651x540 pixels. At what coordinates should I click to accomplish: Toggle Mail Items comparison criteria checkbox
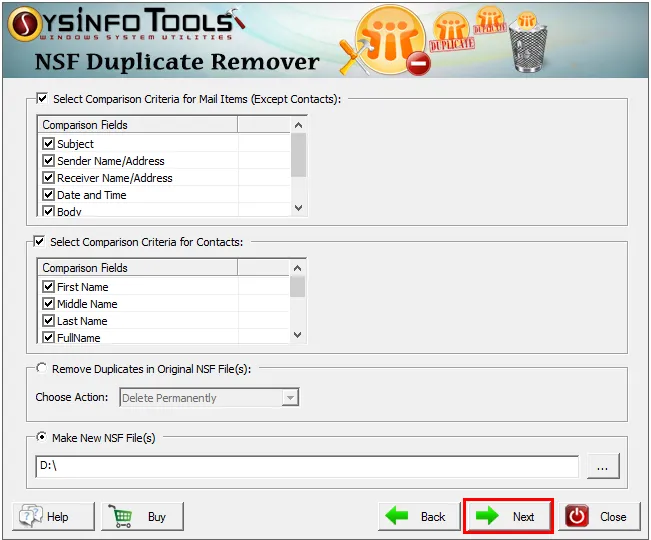coord(42,99)
